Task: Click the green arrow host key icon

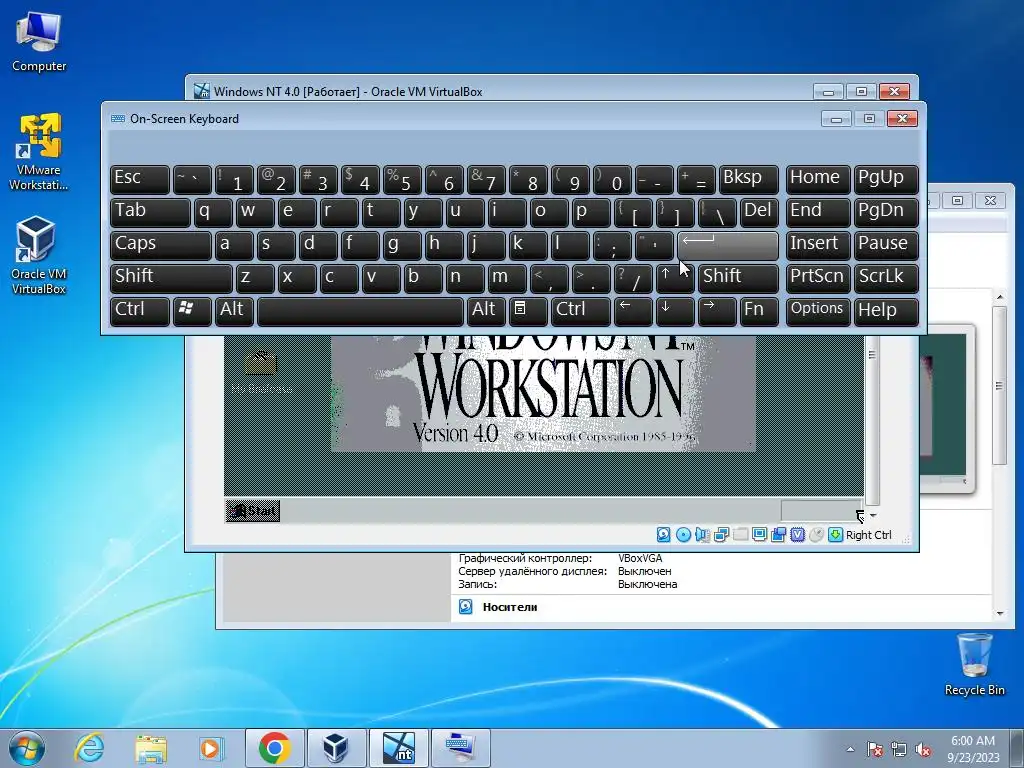Action: click(x=835, y=535)
